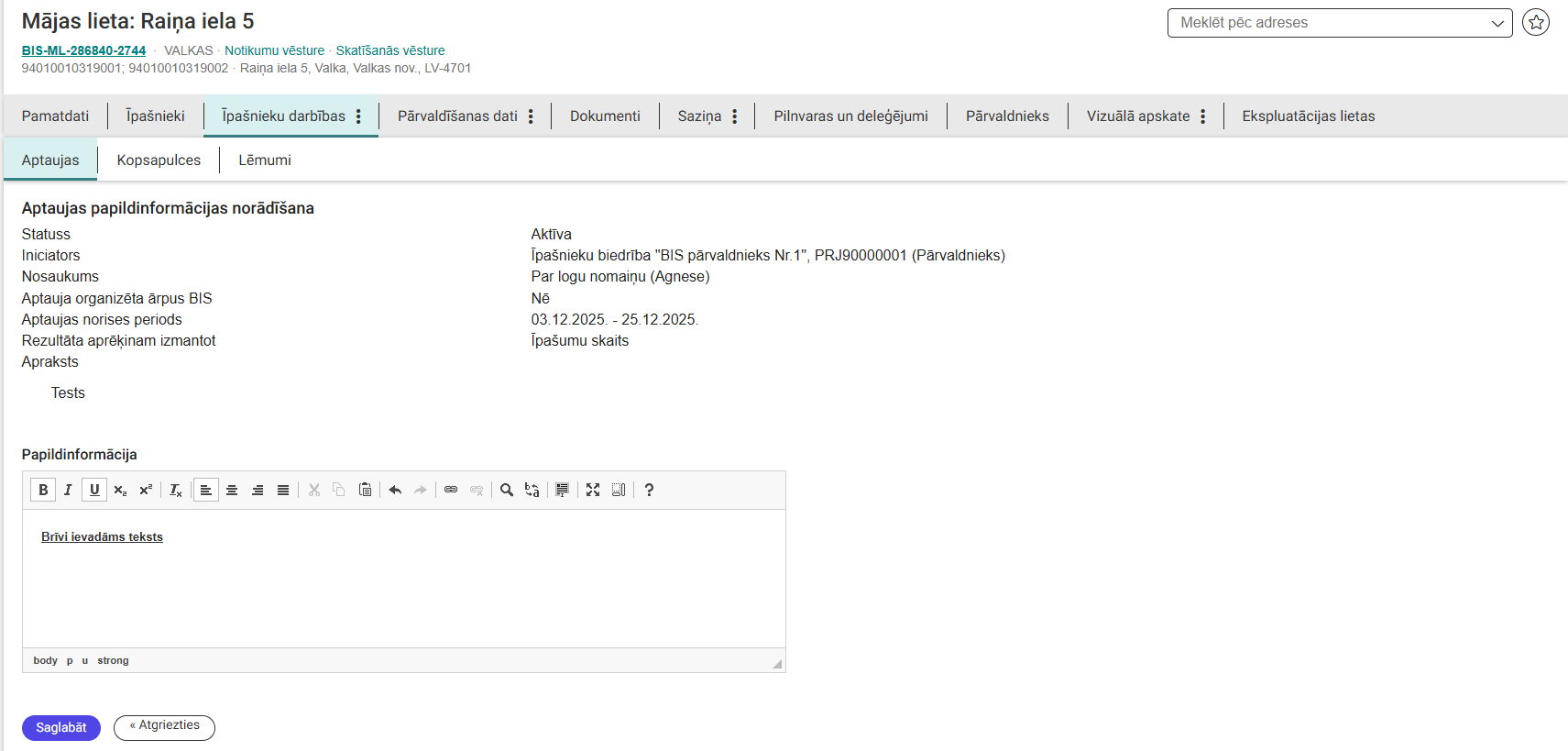Viewport: 1568px width, 751px height.
Task: Toggle underline formatting in the editor
Action: point(94,490)
